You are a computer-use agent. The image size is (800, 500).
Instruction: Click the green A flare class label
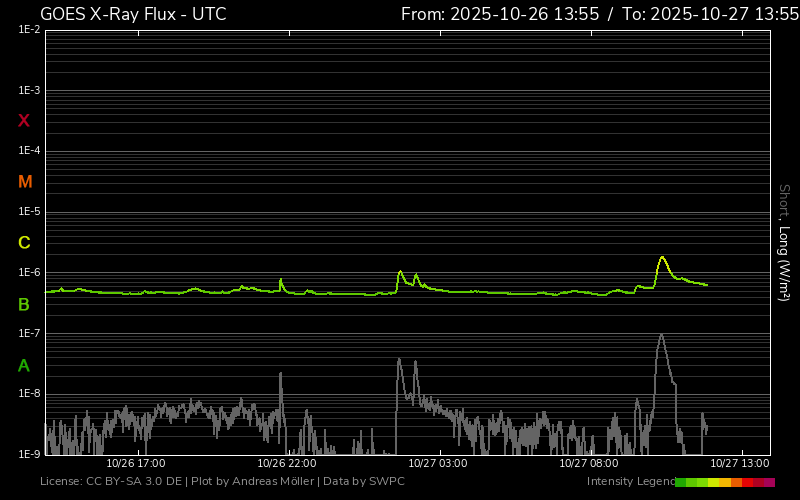click(24, 365)
